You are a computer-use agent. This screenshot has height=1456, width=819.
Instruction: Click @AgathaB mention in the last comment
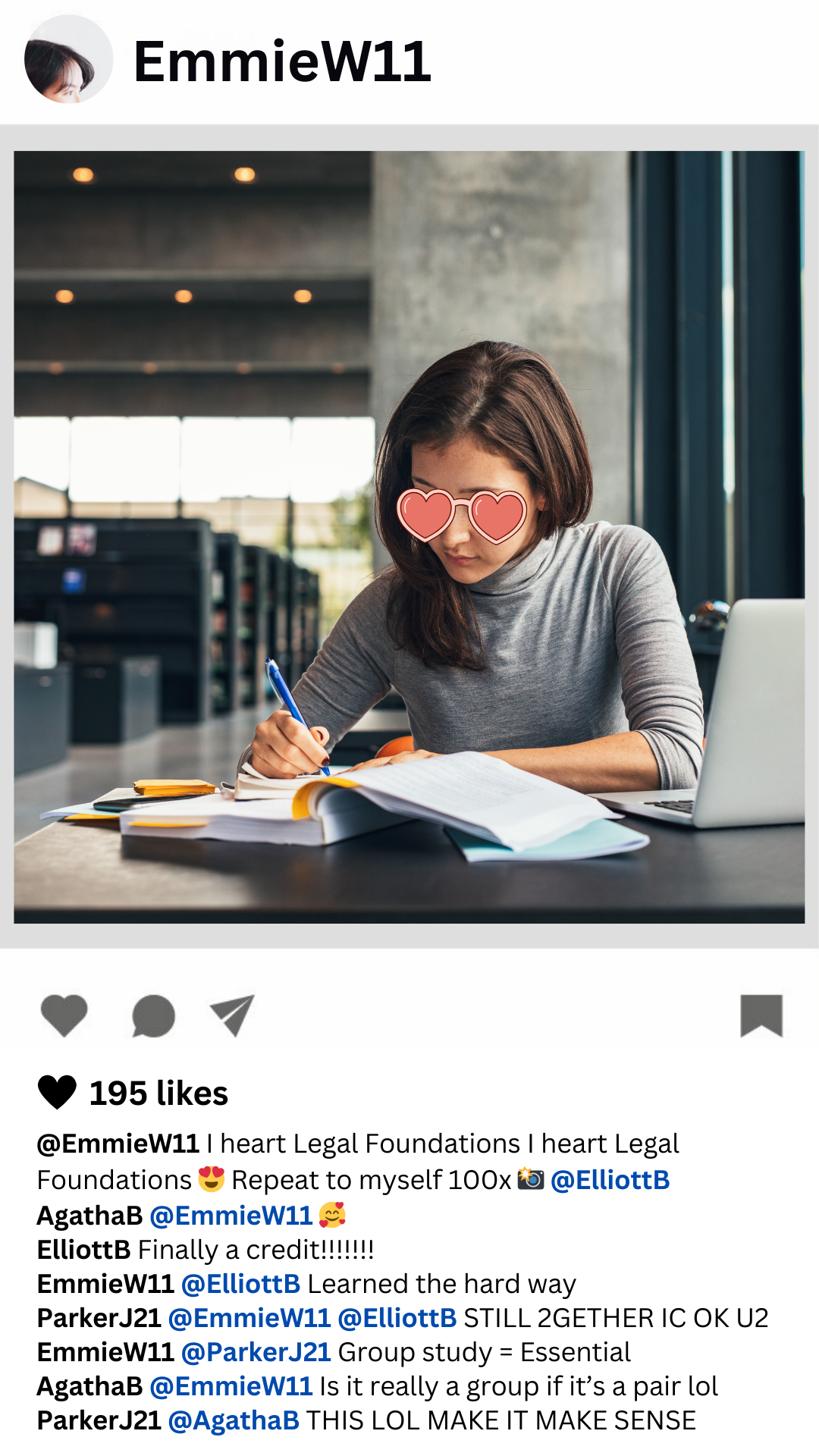point(234,1420)
